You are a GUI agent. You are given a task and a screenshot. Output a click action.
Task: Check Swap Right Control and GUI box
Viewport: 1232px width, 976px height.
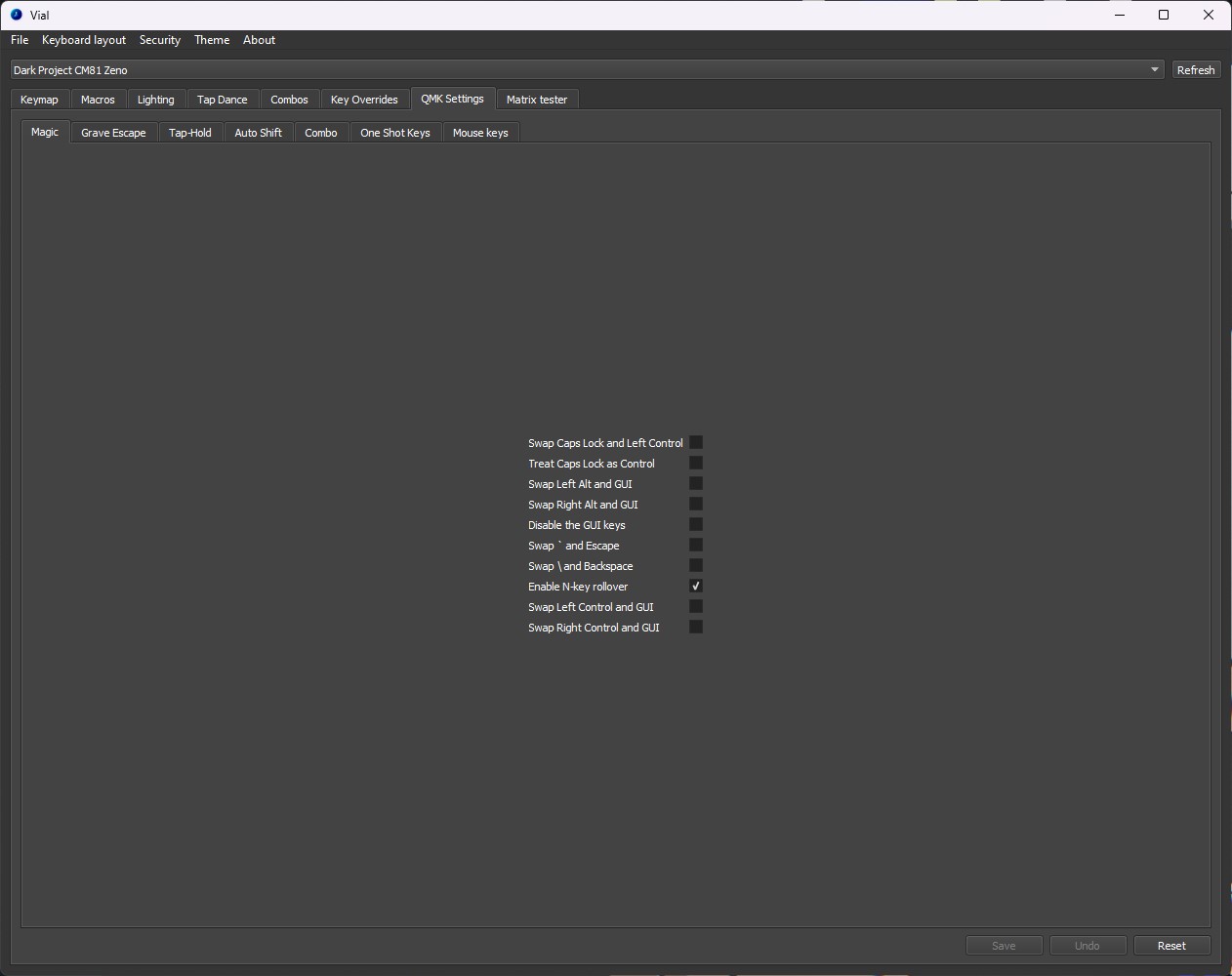tap(696, 628)
